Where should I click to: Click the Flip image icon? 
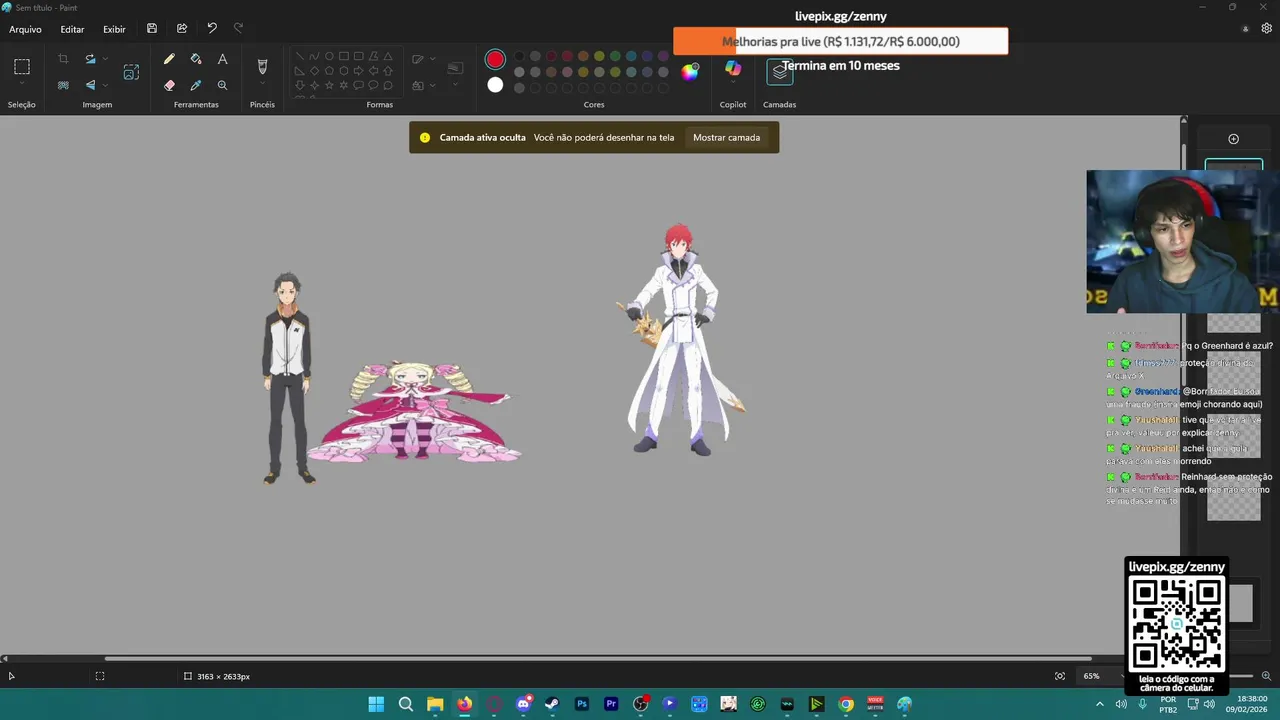click(90, 85)
